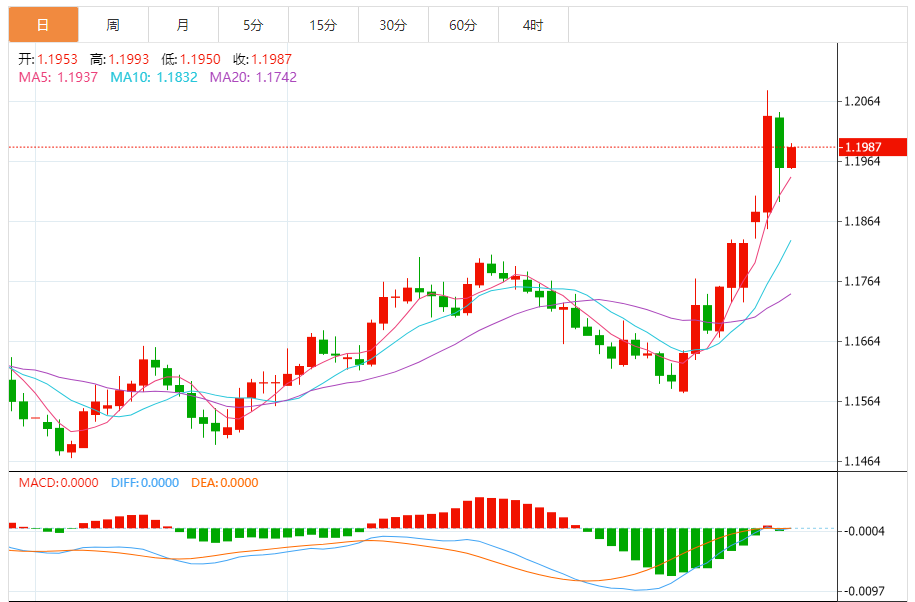Screen dimensions: 915x602
Task: Show the 60分 timeframe chart
Action: point(463,25)
